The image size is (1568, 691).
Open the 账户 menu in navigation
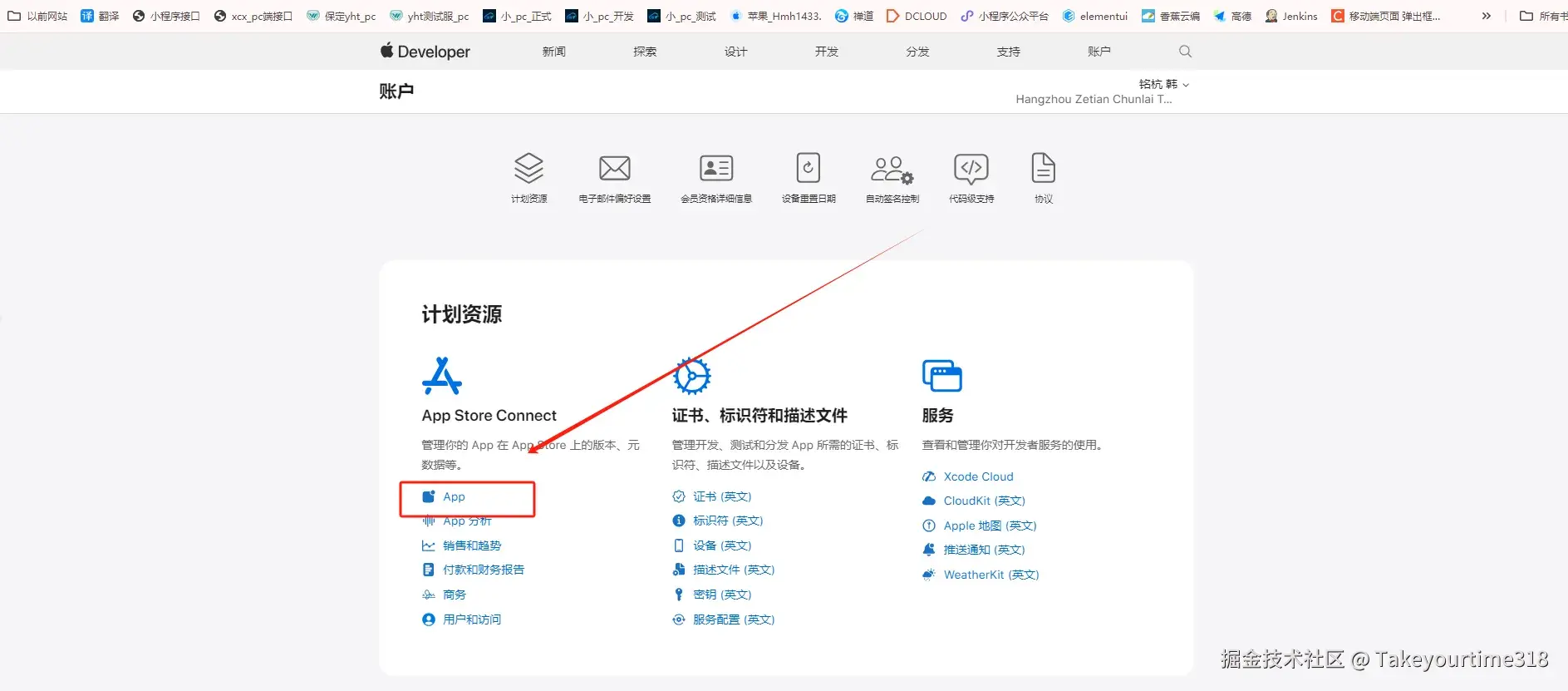[1099, 52]
